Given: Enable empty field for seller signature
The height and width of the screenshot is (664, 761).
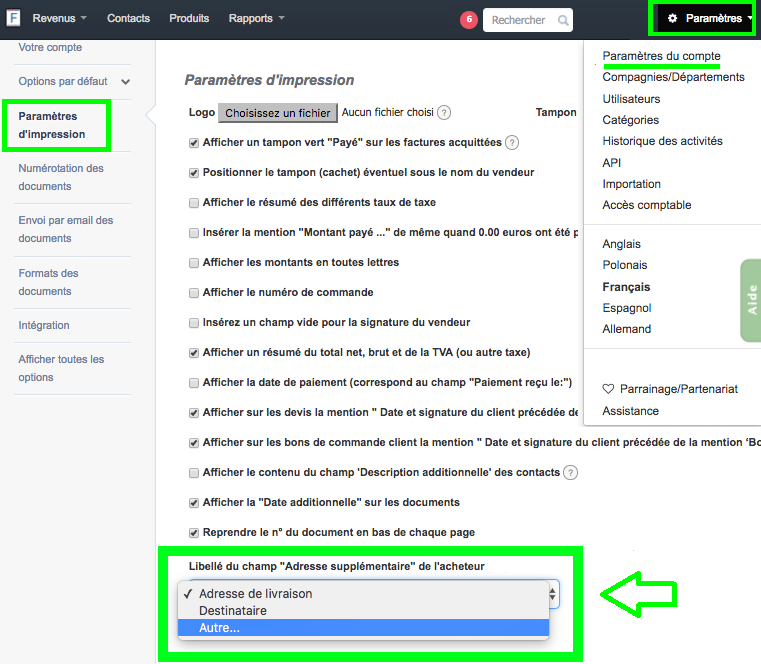Looking at the screenshot, I should click(x=194, y=323).
